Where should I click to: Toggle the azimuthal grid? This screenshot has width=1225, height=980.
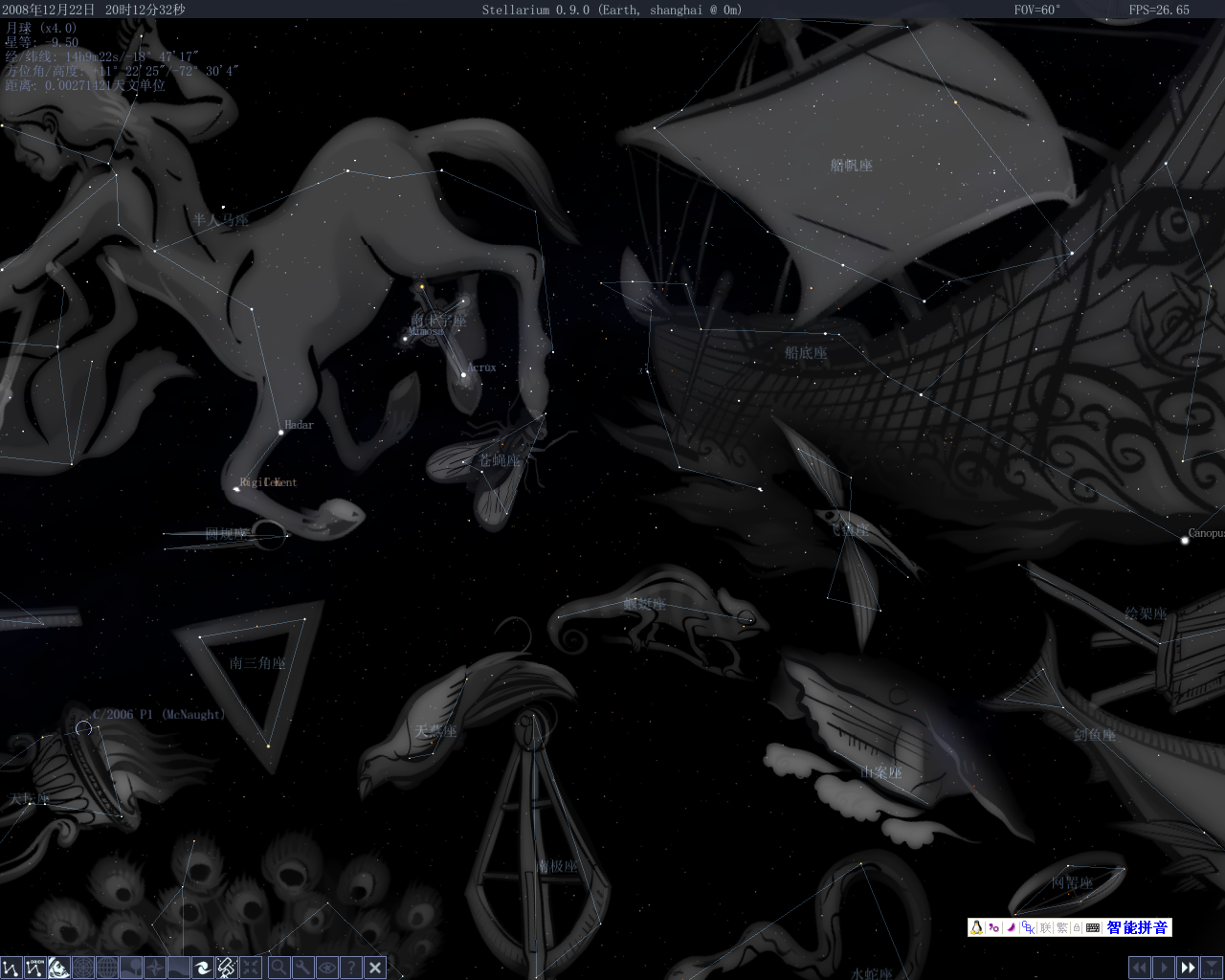pyautogui.click(x=83, y=968)
